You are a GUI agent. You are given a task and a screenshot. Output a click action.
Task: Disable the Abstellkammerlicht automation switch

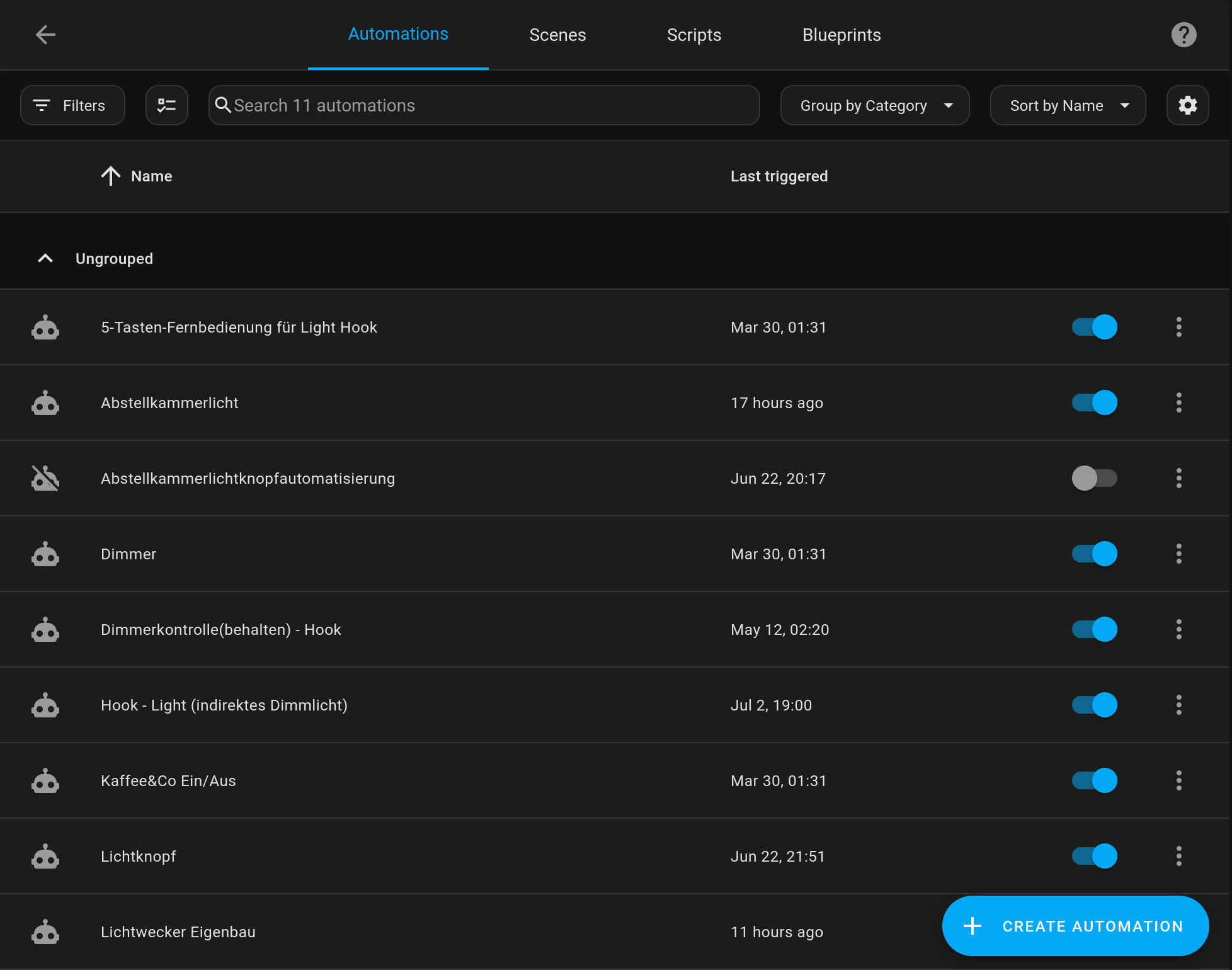(x=1095, y=402)
